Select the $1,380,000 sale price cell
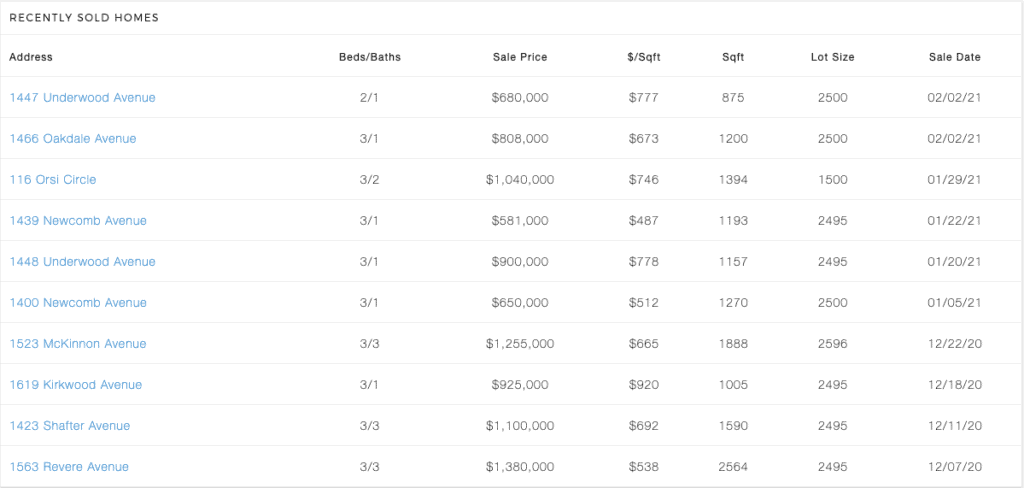Image resolution: width=1024 pixels, height=488 pixels. [x=520, y=467]
